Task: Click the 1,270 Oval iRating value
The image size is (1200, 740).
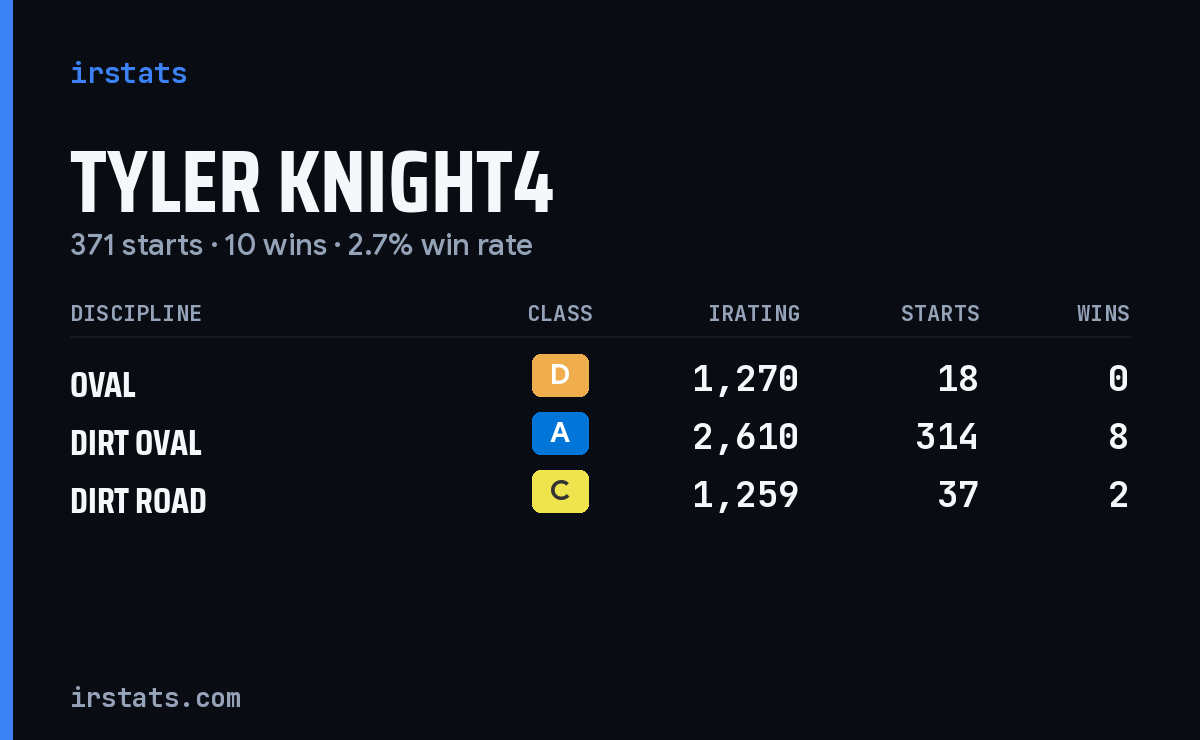Action: [x=746, y=379]
